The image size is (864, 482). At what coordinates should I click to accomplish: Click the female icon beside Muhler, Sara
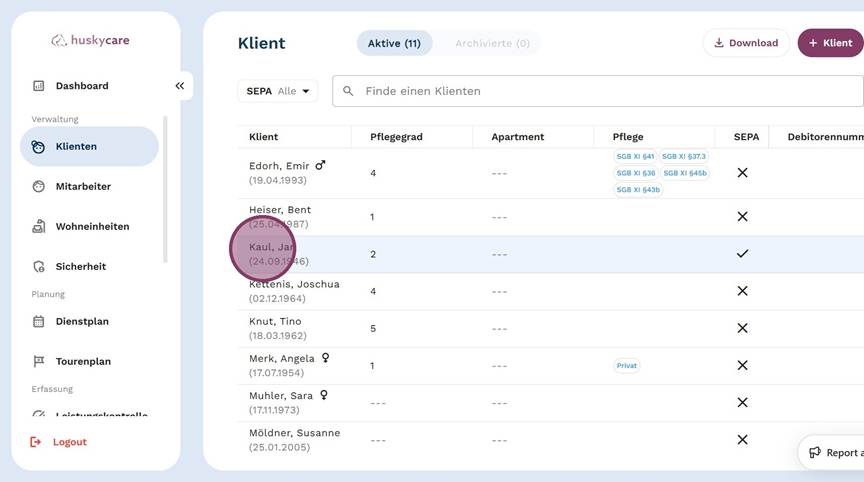[324, 395]
